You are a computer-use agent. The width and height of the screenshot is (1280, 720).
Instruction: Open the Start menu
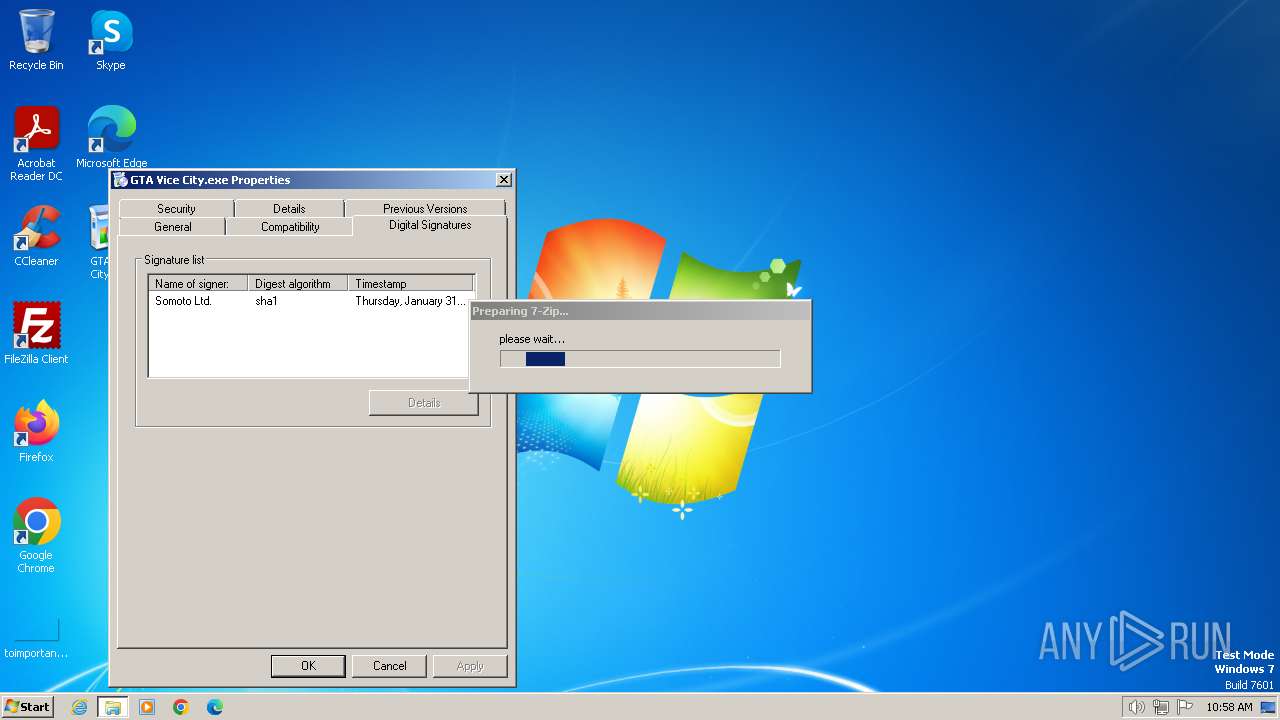pos(27,706)
